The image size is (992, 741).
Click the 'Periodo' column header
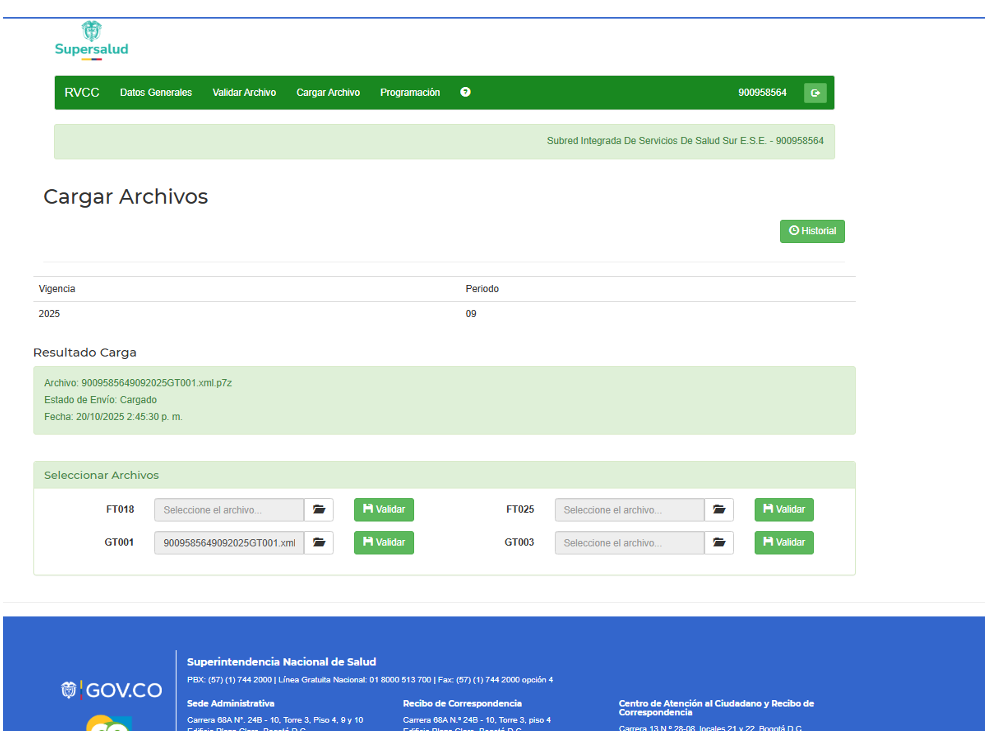click(x=482, y=289)
